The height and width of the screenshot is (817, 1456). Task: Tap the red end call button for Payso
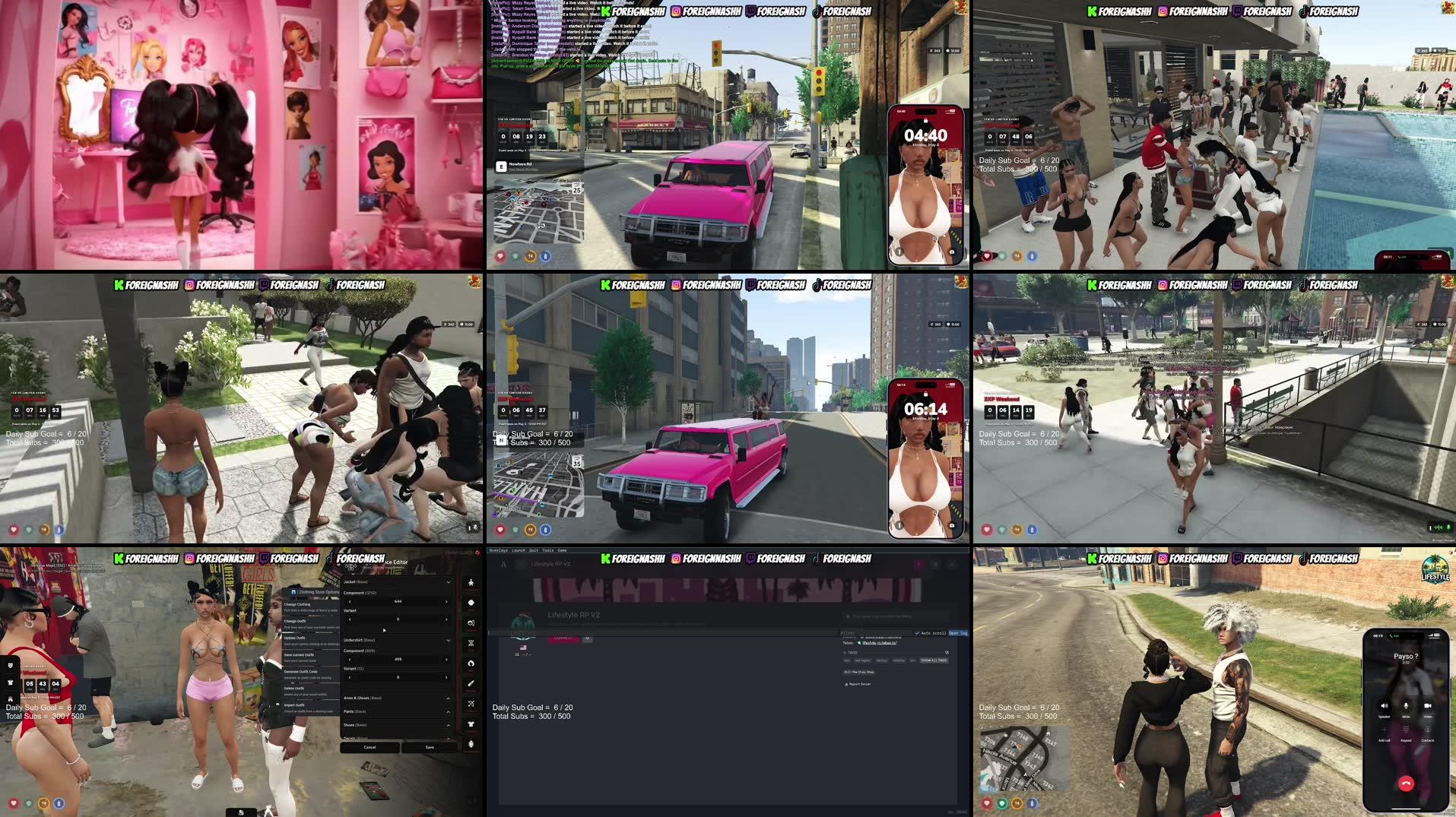(1407, 784)
